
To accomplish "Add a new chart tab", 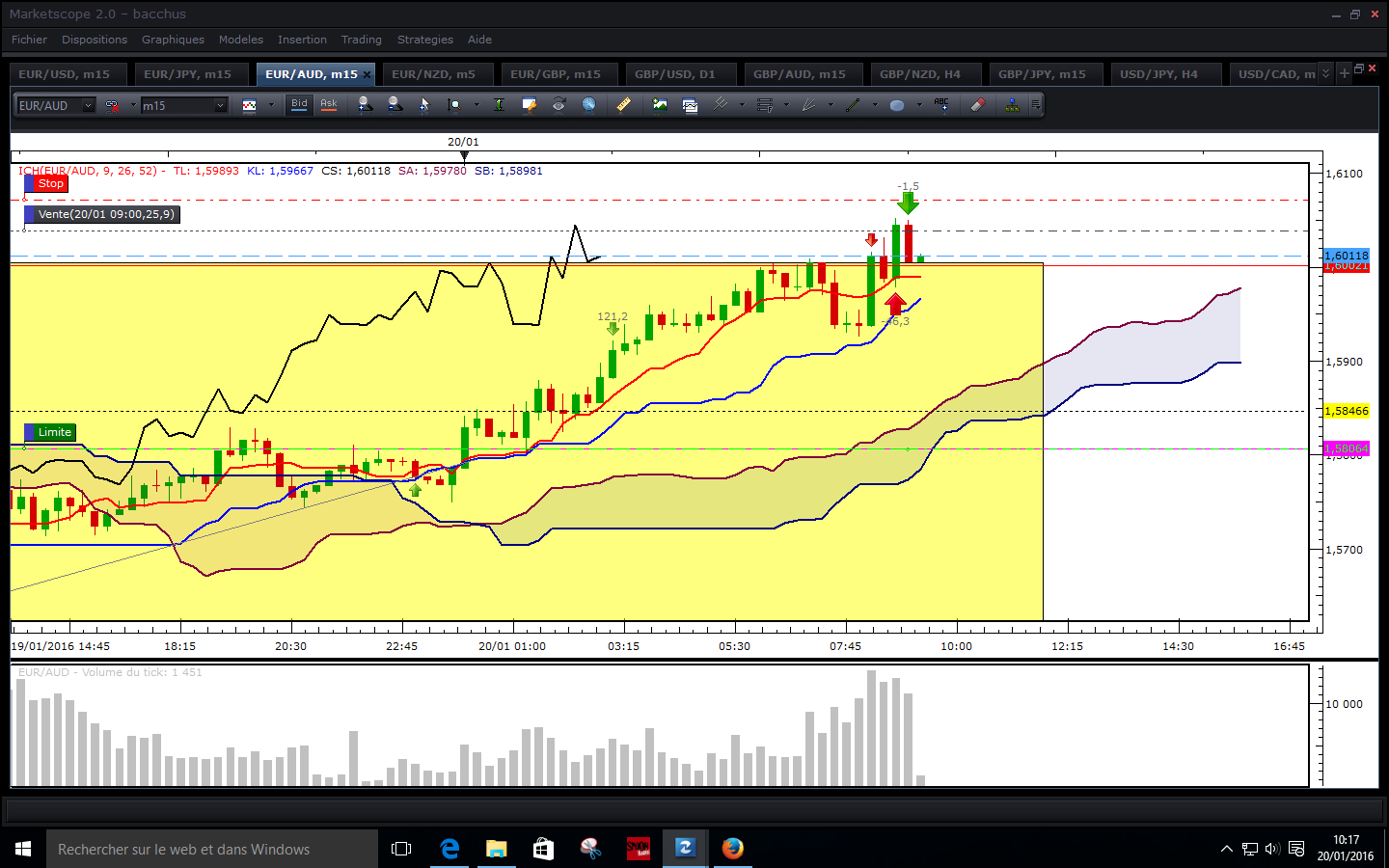I will point(1344,73).
